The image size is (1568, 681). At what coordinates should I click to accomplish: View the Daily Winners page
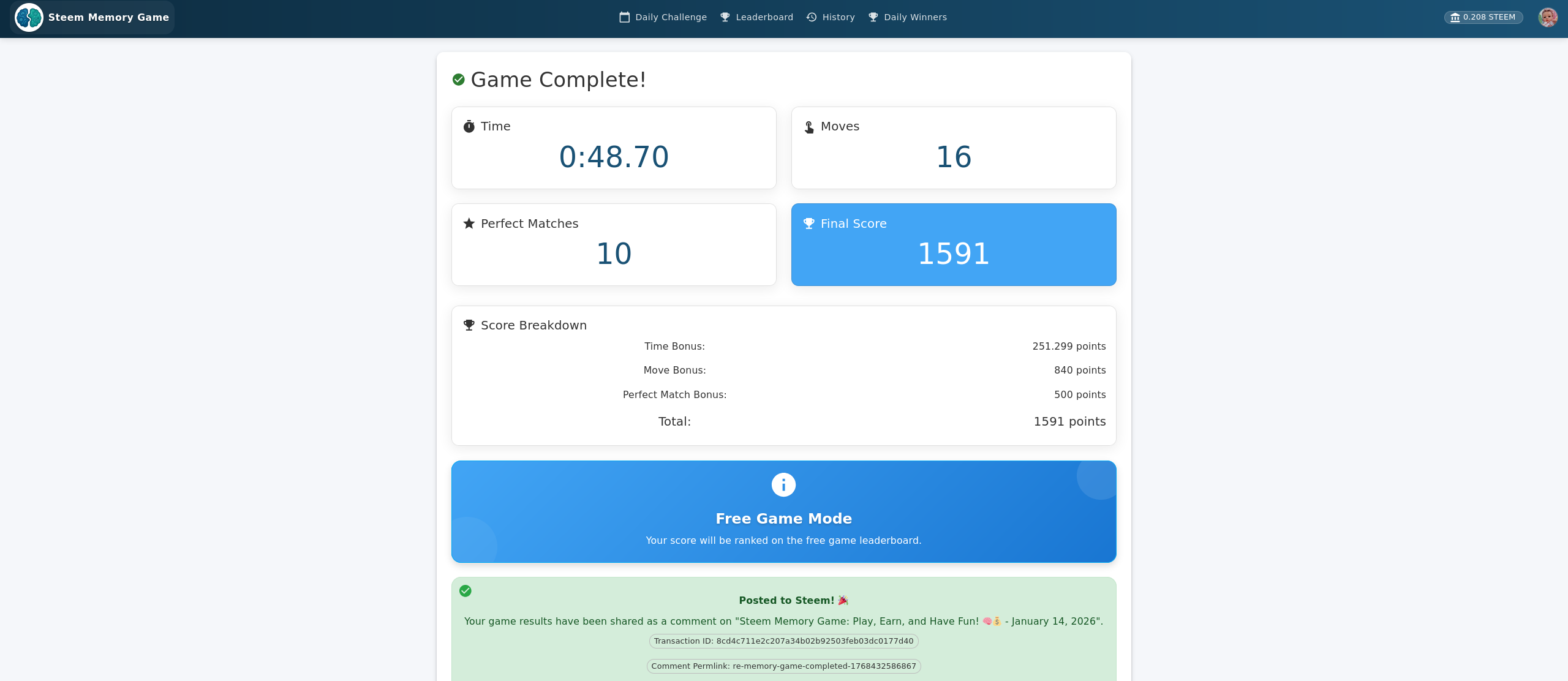tap(907, 17)
